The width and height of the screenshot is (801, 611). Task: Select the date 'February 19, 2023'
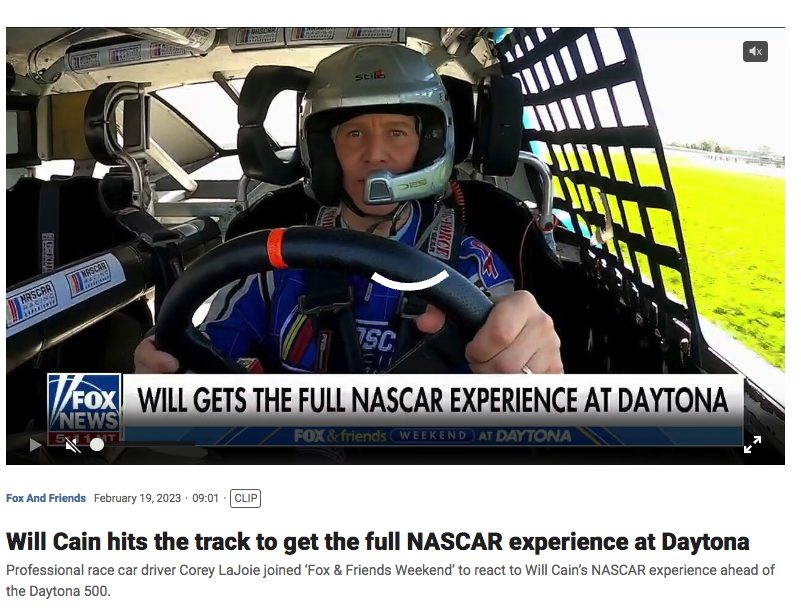(137, 498)
